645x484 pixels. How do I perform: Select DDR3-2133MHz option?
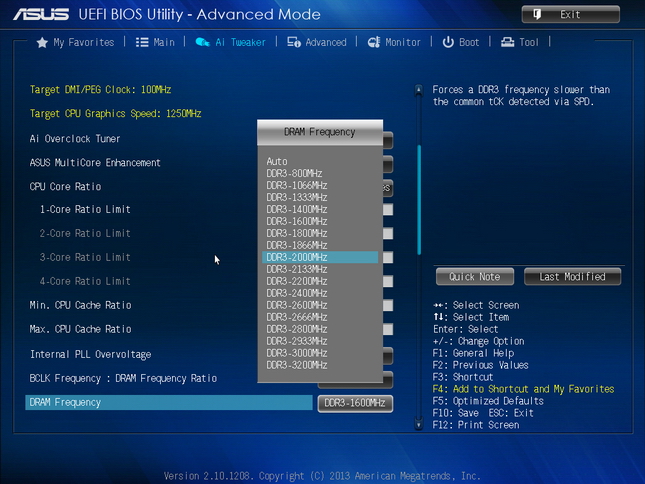tap(297, 269)
